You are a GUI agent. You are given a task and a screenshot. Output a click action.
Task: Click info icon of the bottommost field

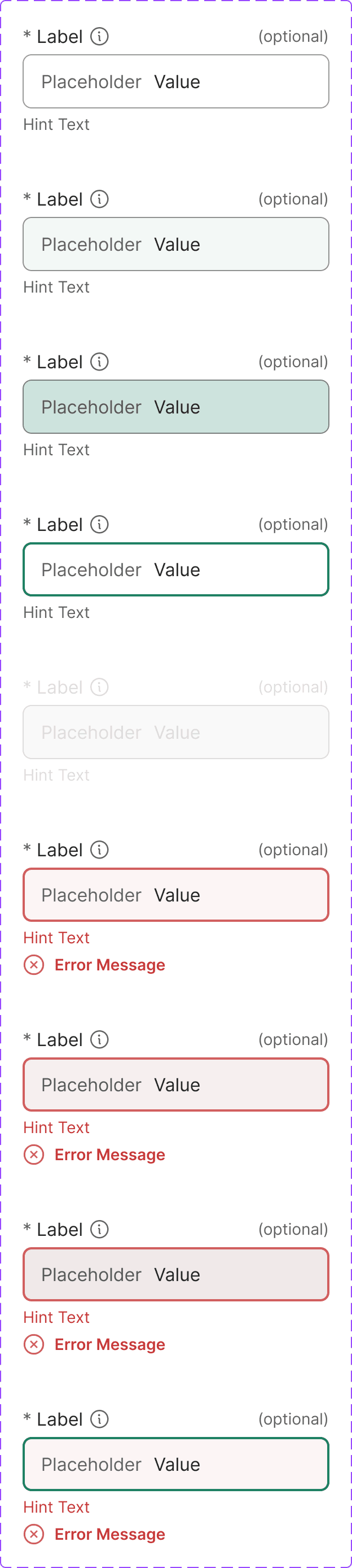click(99, 1419)
